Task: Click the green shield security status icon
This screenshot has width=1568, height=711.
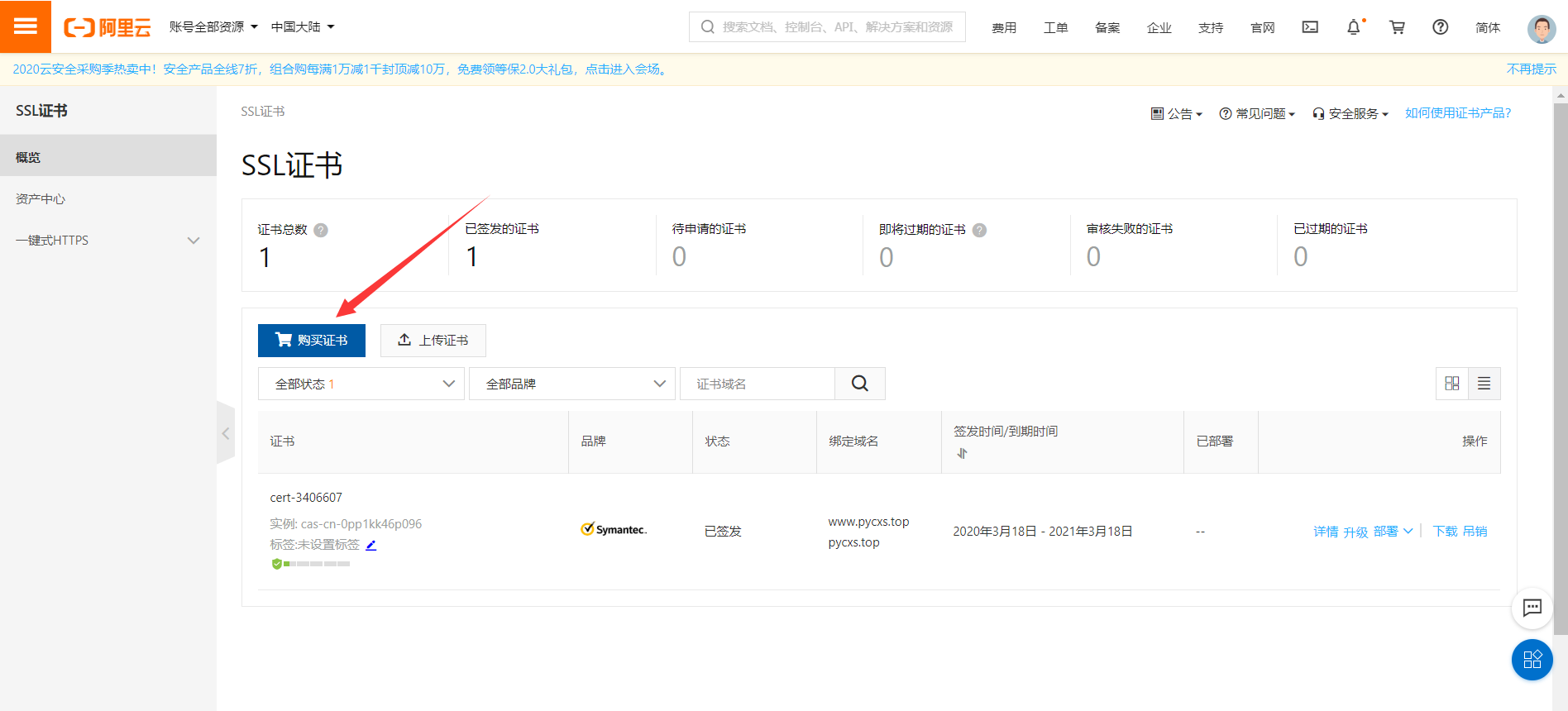Action: click(x=277, y=564)
